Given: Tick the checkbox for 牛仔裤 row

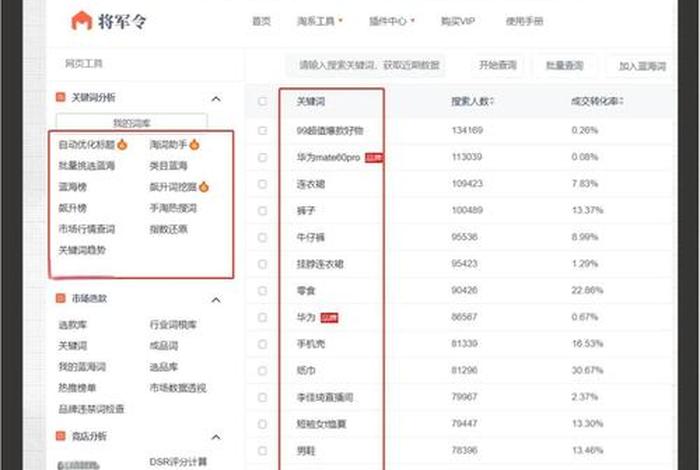Looking at the screenshot, I should pos(262,237).
